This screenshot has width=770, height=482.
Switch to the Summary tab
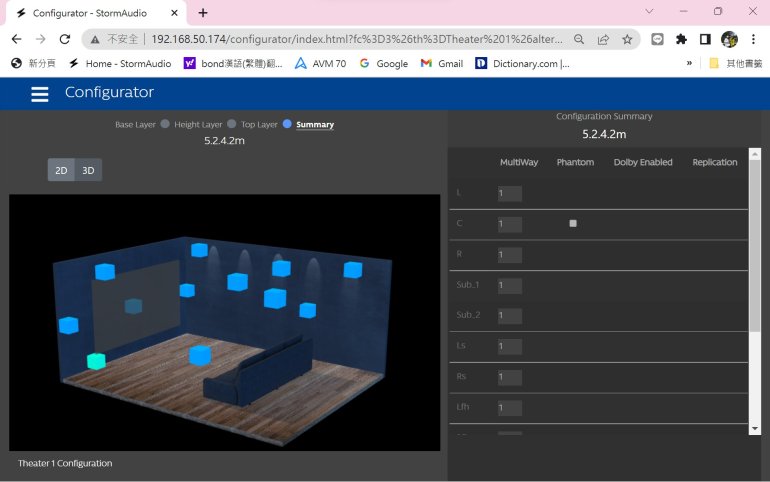tap(314, 125)
